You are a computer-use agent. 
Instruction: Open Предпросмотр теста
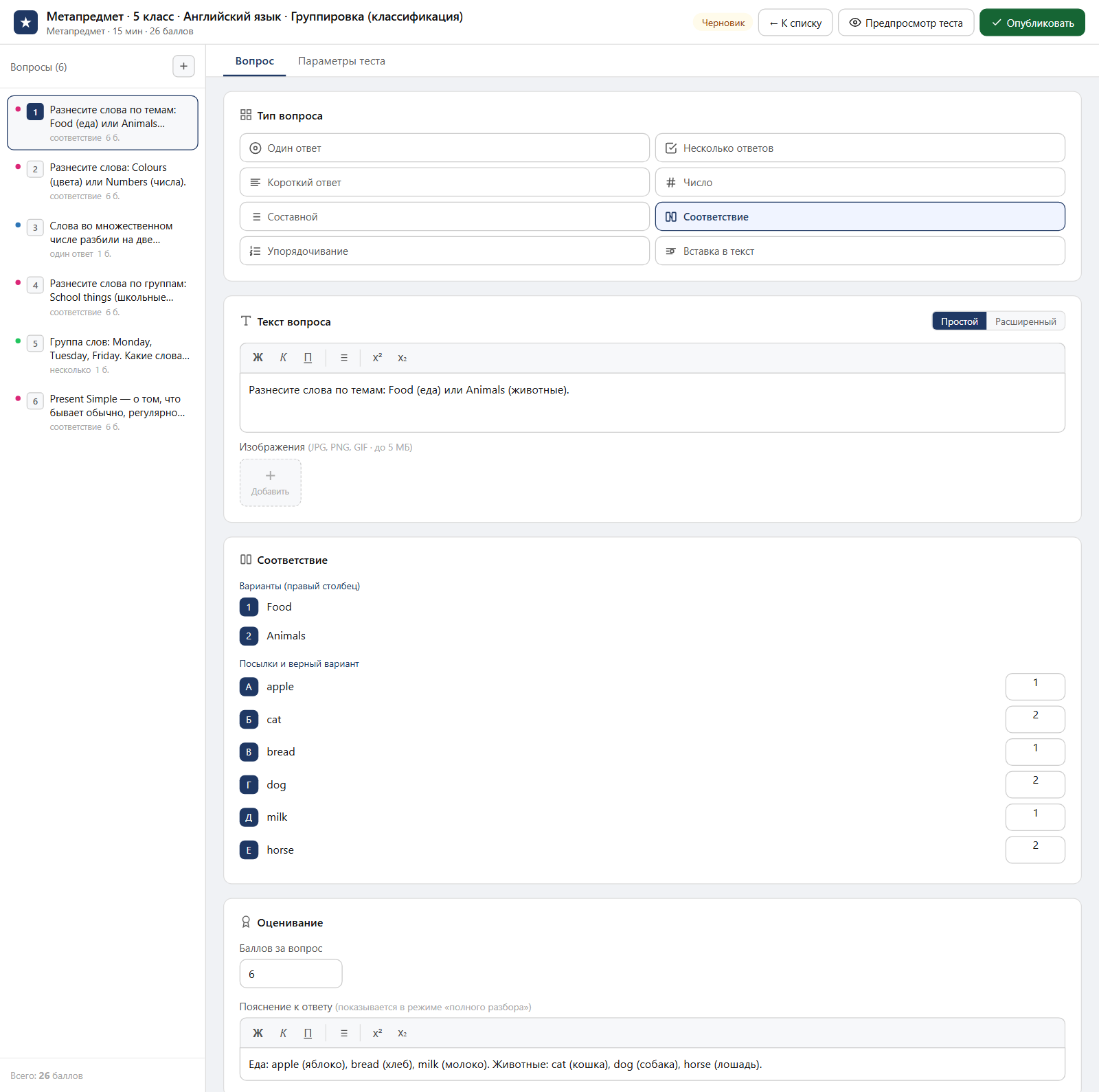pos(906,23)
